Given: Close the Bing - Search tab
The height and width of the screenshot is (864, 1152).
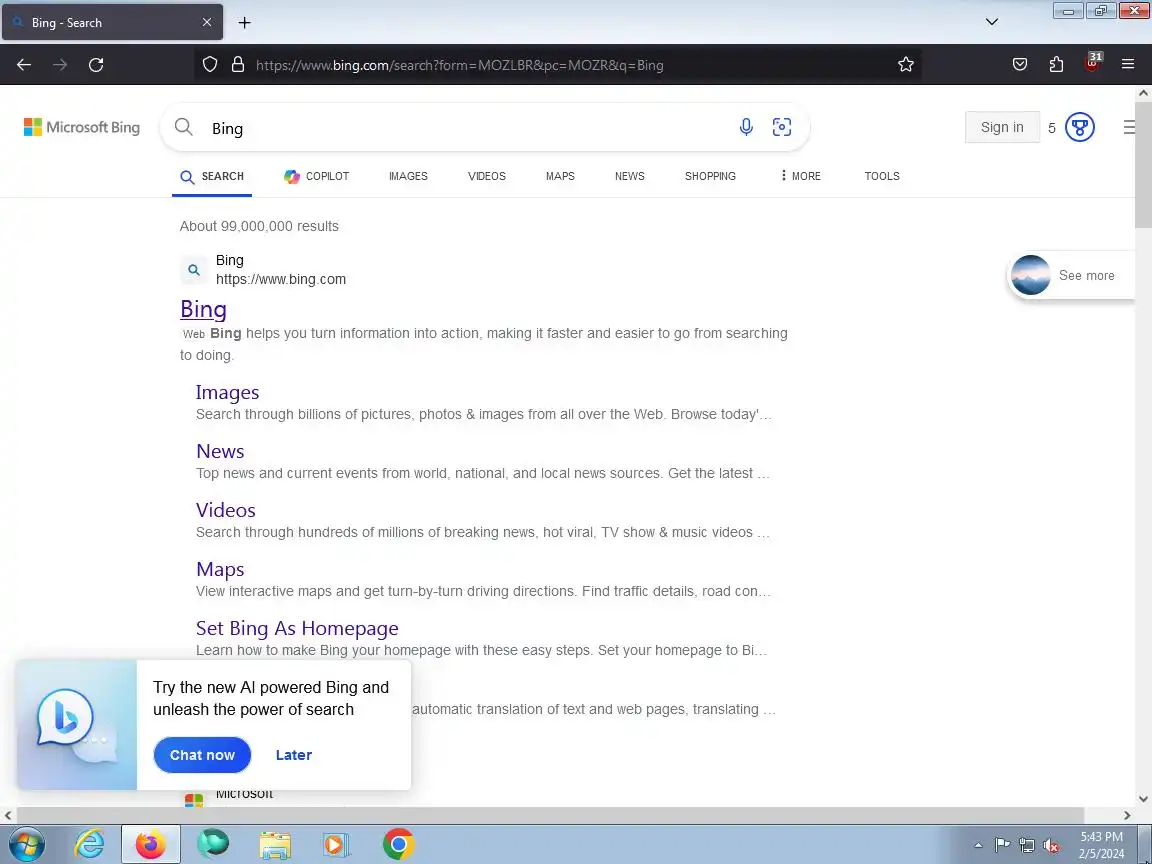Looking at the screenshot, I should click(206, 23).
